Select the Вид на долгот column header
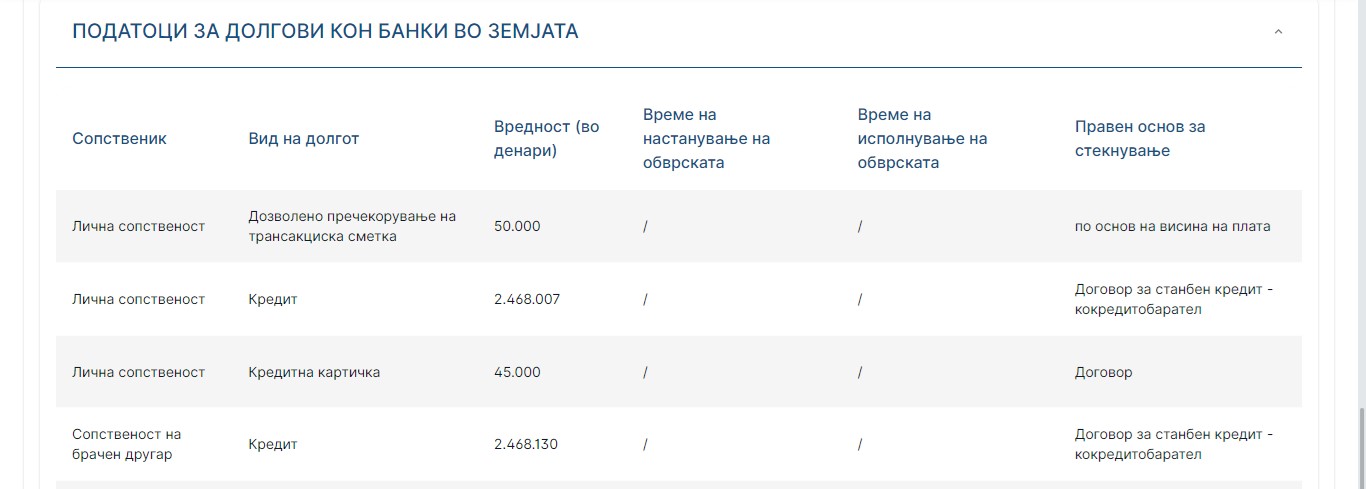Screen dimensions: 1366x489 (x=303, y=139)
